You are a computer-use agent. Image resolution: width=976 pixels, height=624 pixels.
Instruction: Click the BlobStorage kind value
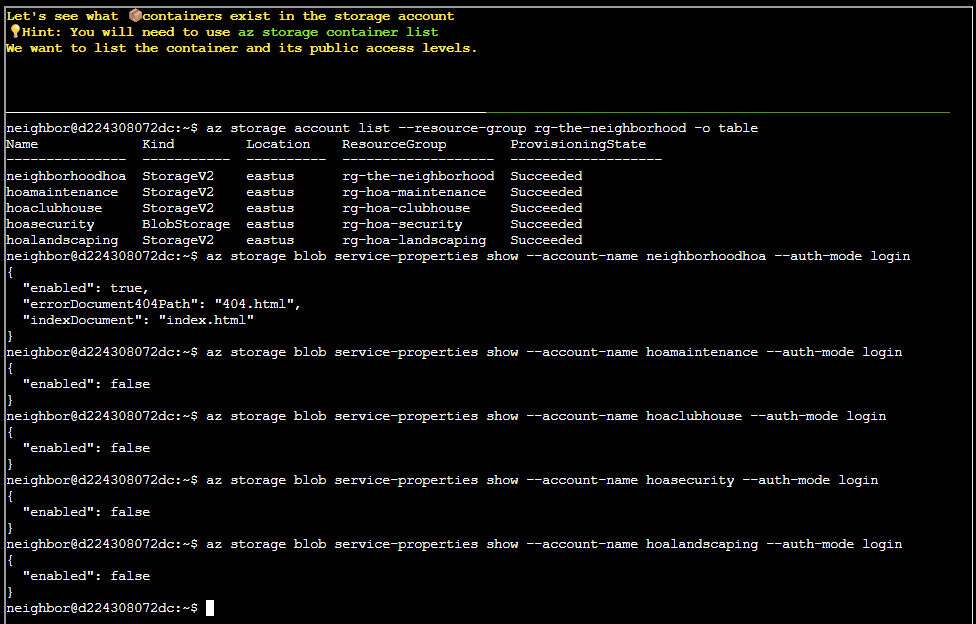pos(186,224)
